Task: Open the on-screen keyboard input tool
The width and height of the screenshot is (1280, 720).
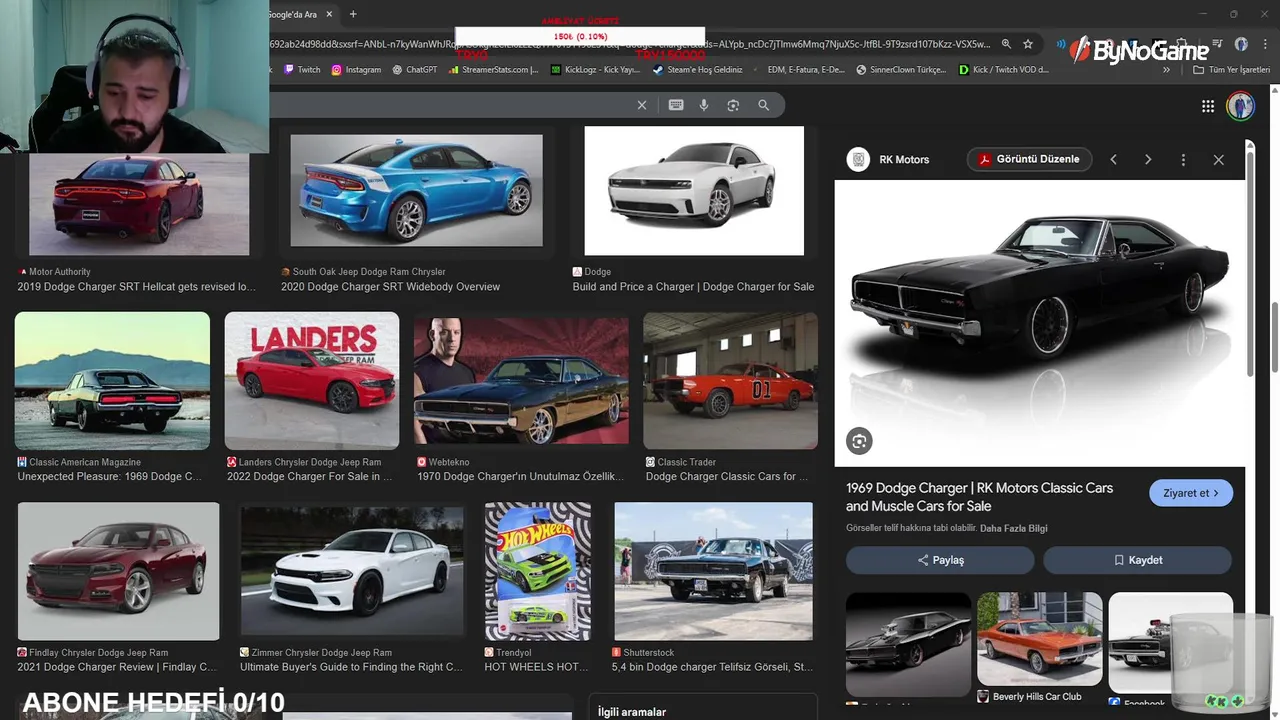Action: (676, 105)
